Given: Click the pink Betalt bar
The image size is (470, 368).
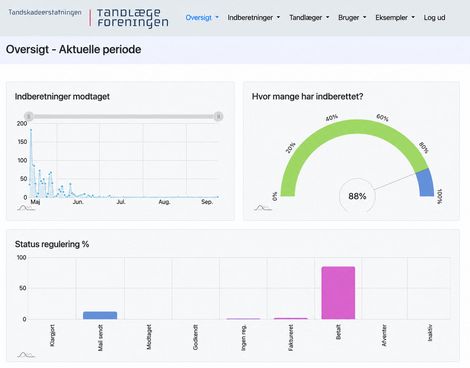Looking at the screenshot, I should click(x=338, y=293).
